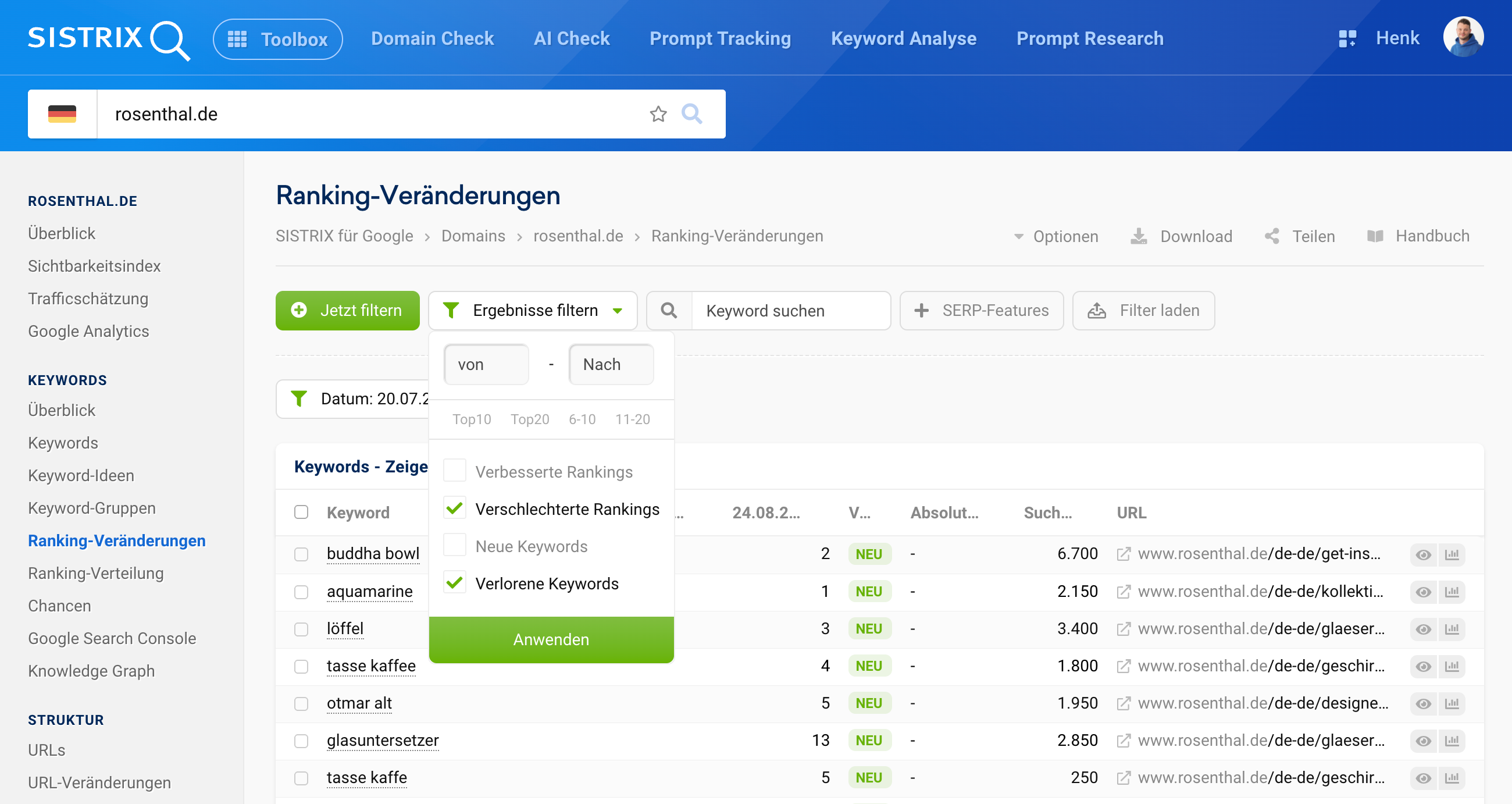Show SERP eye icon for buddha bowl
Viewport: 1512px width, 804px height.
click(1424, 554)
